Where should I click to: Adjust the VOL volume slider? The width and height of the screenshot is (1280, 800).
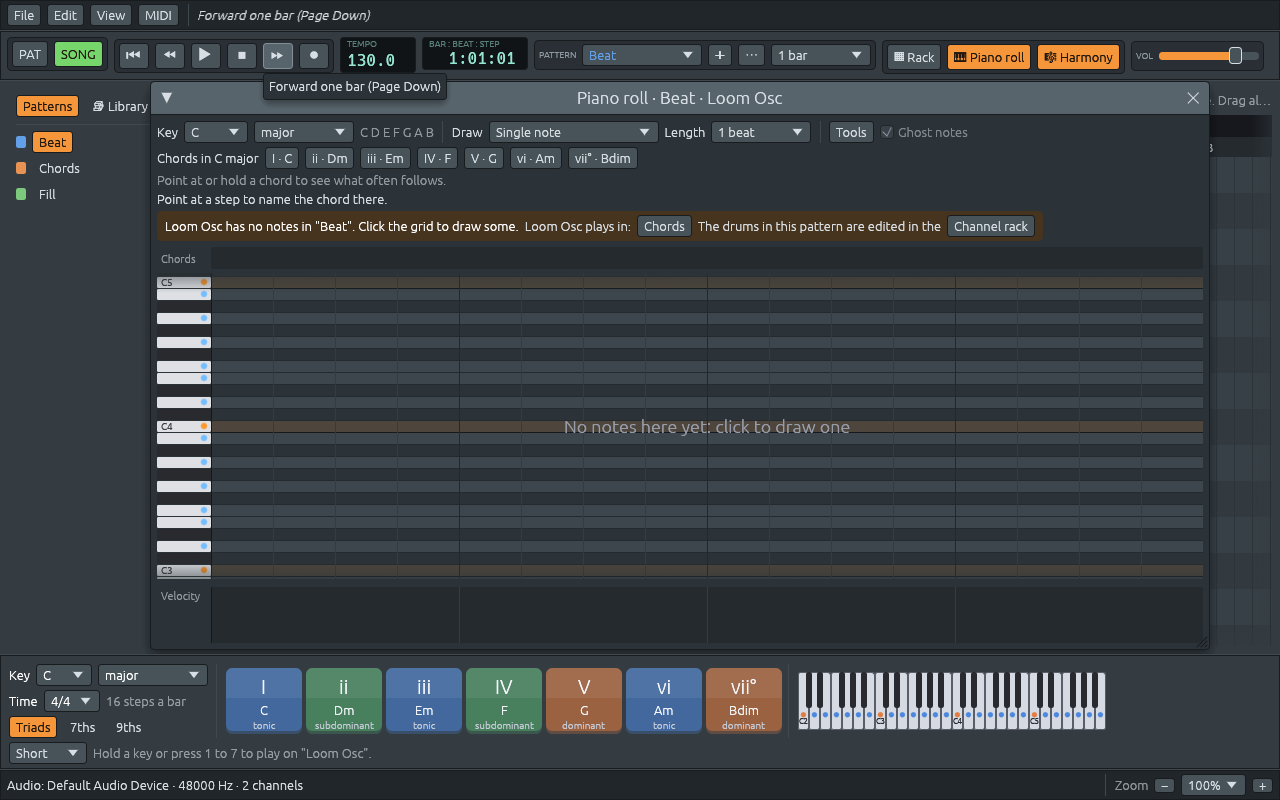[1207, 56]
